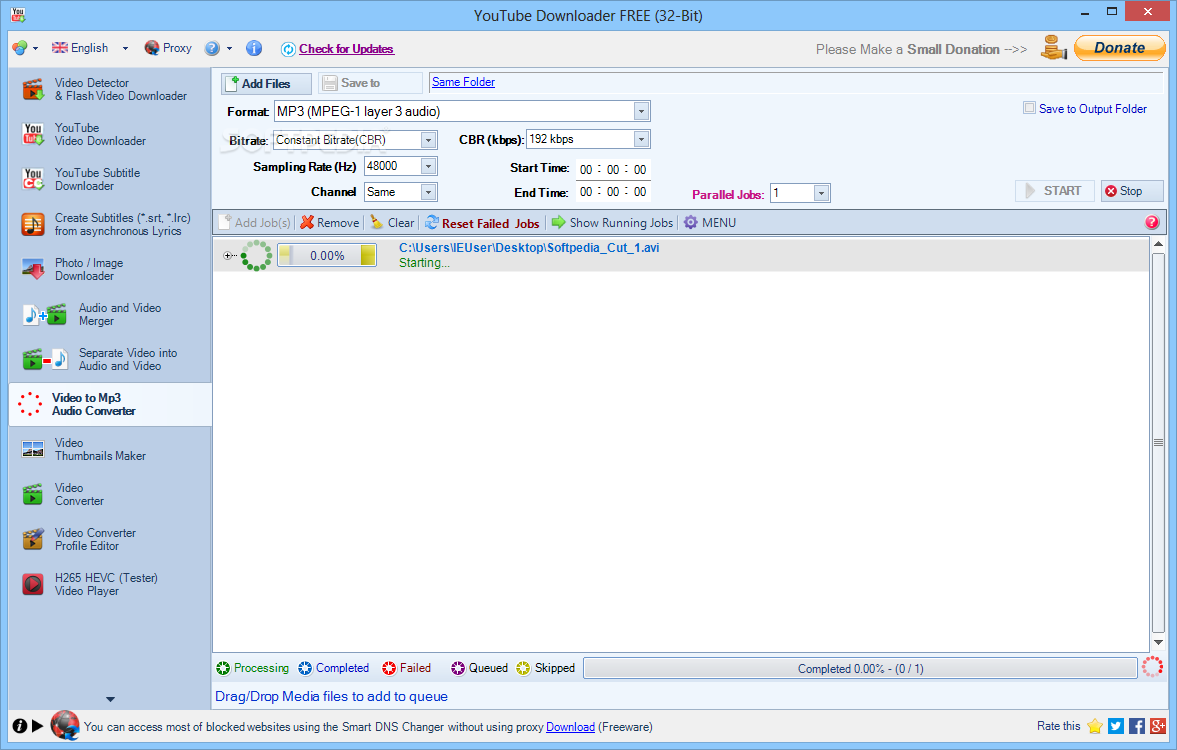Open the Proxy settings
The width and height of the screenshot is (1177, 750).
tap(168, 48)
